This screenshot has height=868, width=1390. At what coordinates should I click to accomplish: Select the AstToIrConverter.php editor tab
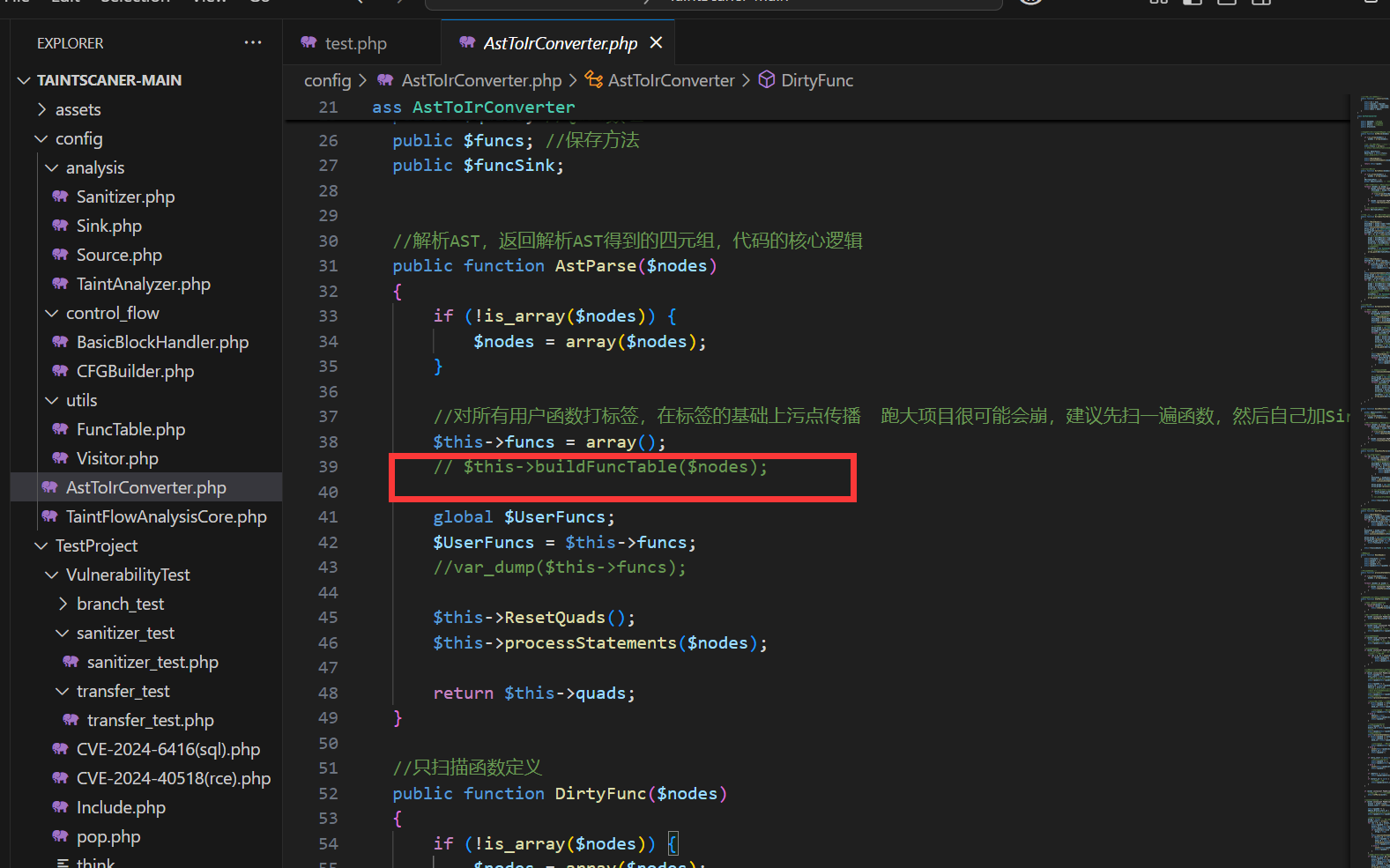pos(559,43)
